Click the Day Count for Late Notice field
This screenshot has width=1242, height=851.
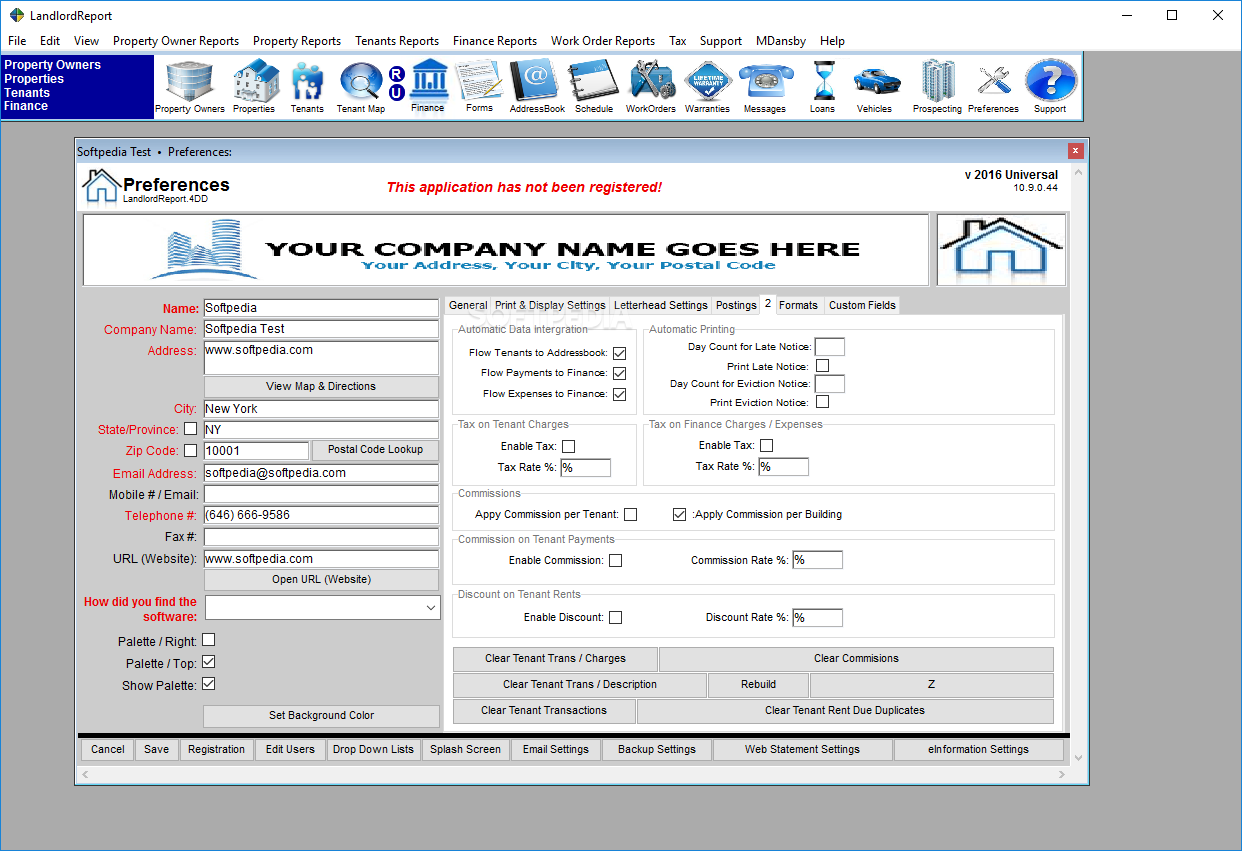tap(830, 347)
